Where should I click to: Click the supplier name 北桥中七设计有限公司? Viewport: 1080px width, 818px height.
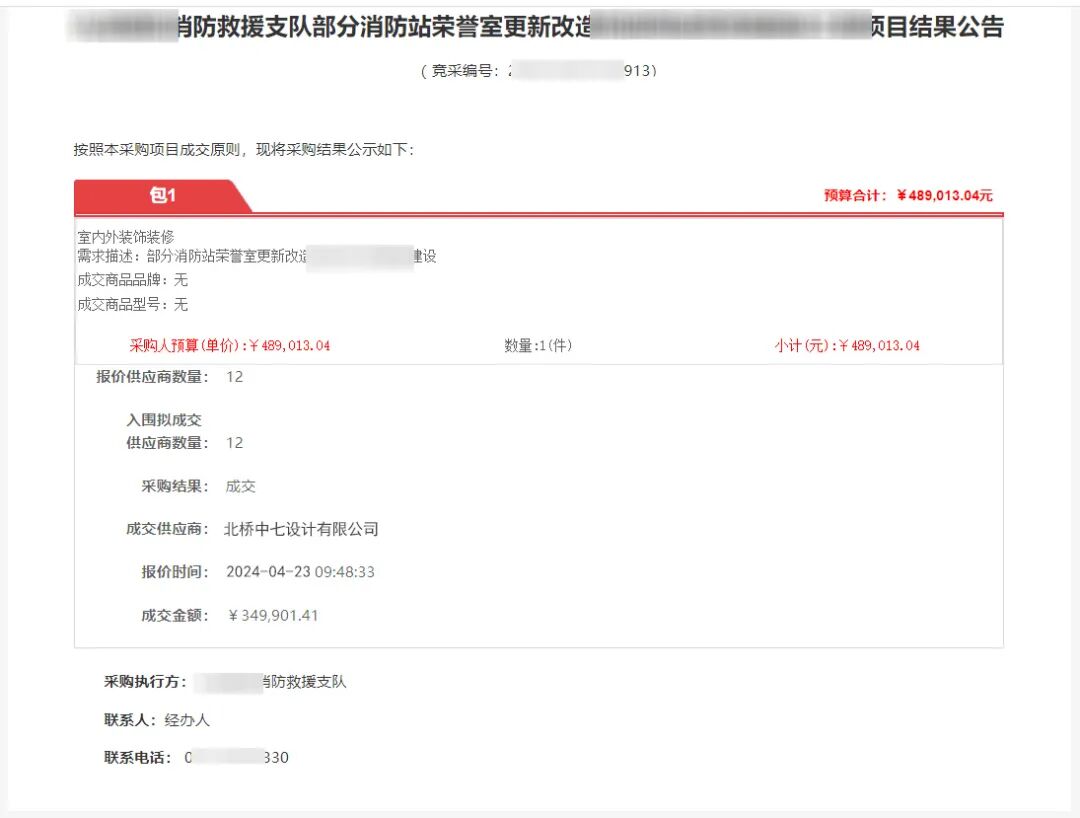click(x=299, y=529)
